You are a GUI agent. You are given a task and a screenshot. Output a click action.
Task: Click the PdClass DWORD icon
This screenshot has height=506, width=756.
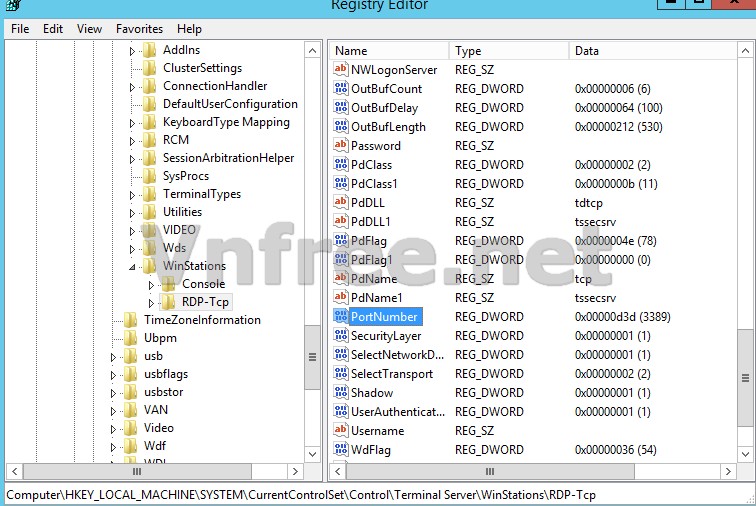tap(340, 164)
